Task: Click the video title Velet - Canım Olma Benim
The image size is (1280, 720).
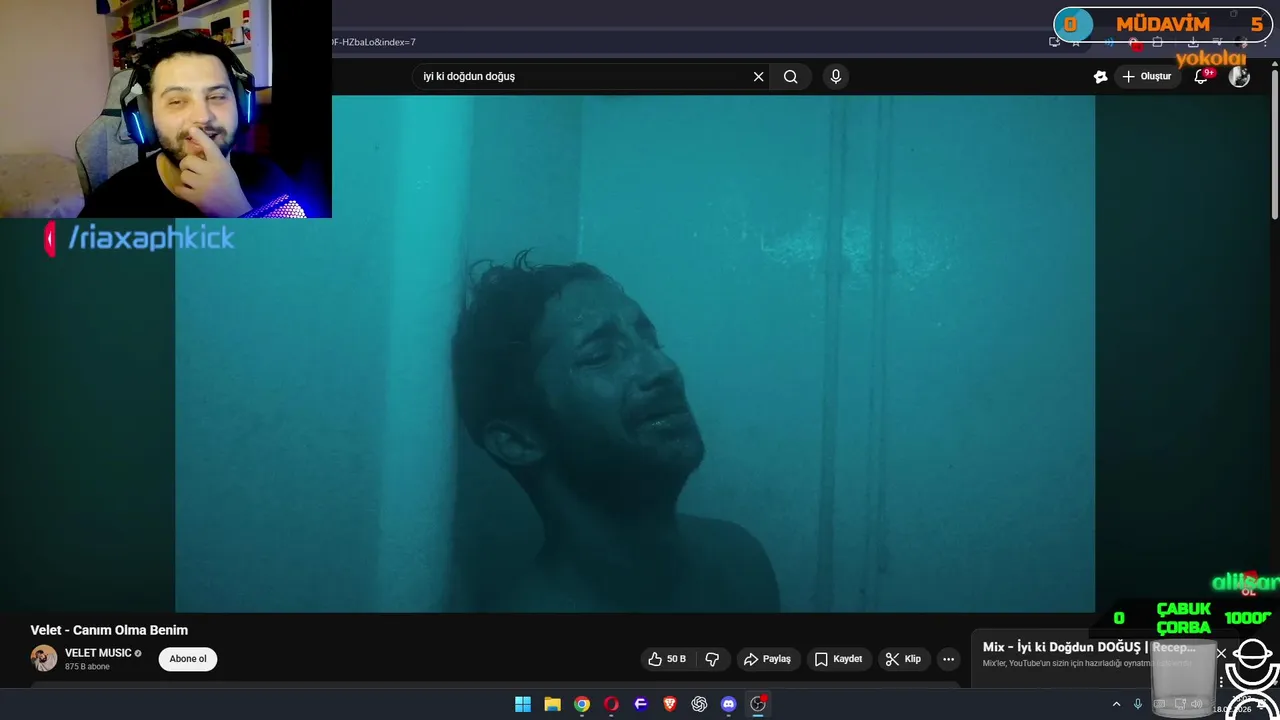Action: (x=109, y=630)
